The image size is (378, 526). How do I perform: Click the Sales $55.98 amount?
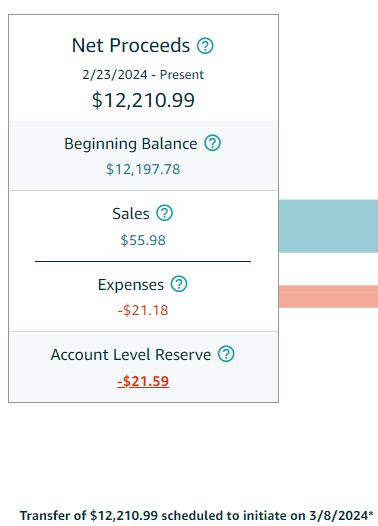[x=143, y=240]
